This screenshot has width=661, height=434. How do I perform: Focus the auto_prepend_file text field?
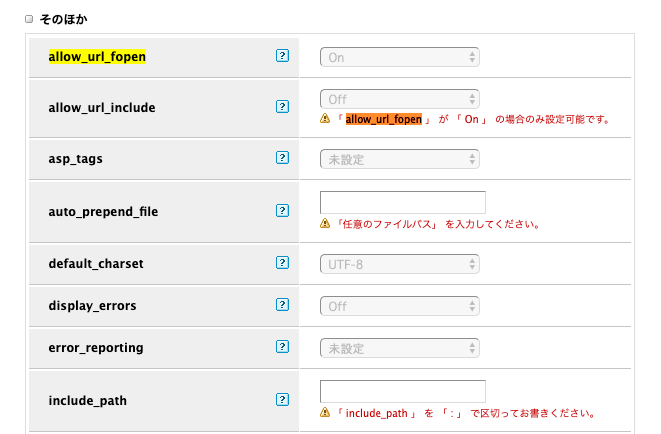tap(403, 202)
